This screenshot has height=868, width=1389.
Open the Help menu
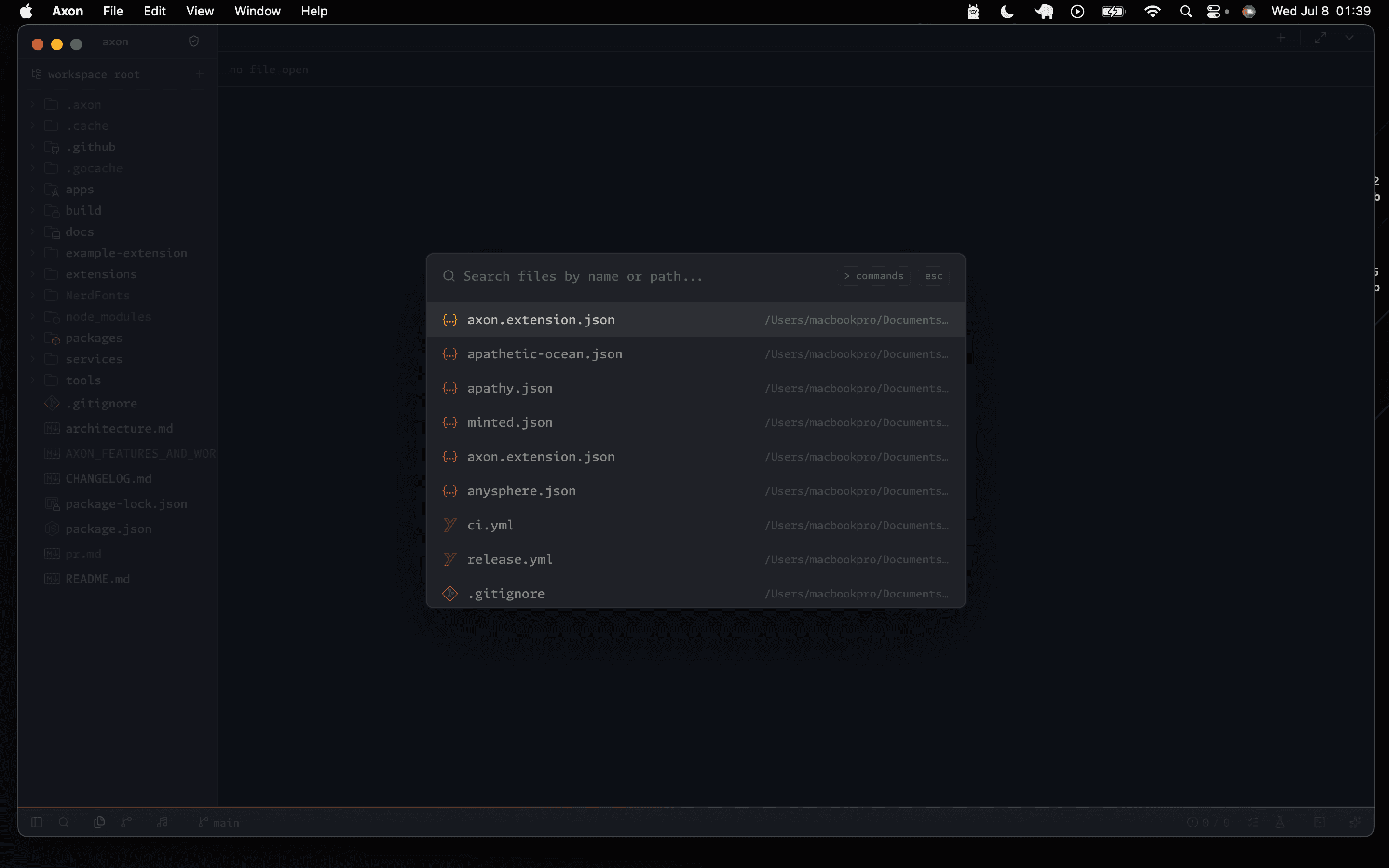pos(314,11)
